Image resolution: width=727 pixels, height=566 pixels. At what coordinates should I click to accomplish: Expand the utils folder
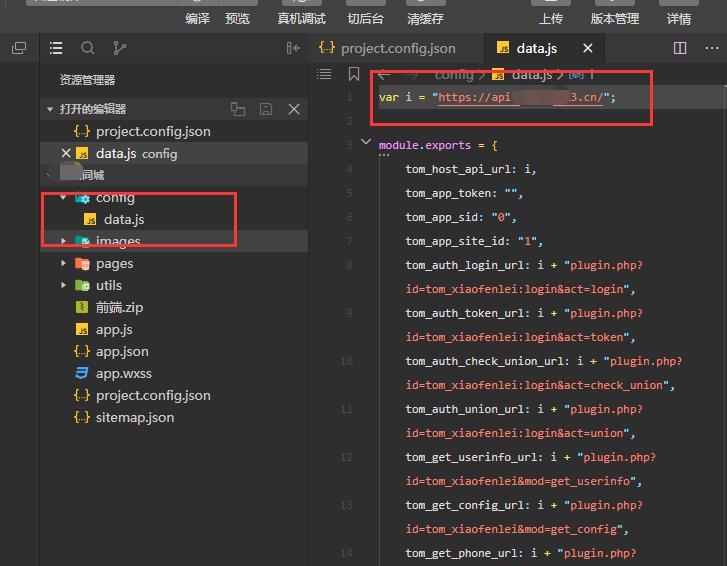click(x=63, y=285)
